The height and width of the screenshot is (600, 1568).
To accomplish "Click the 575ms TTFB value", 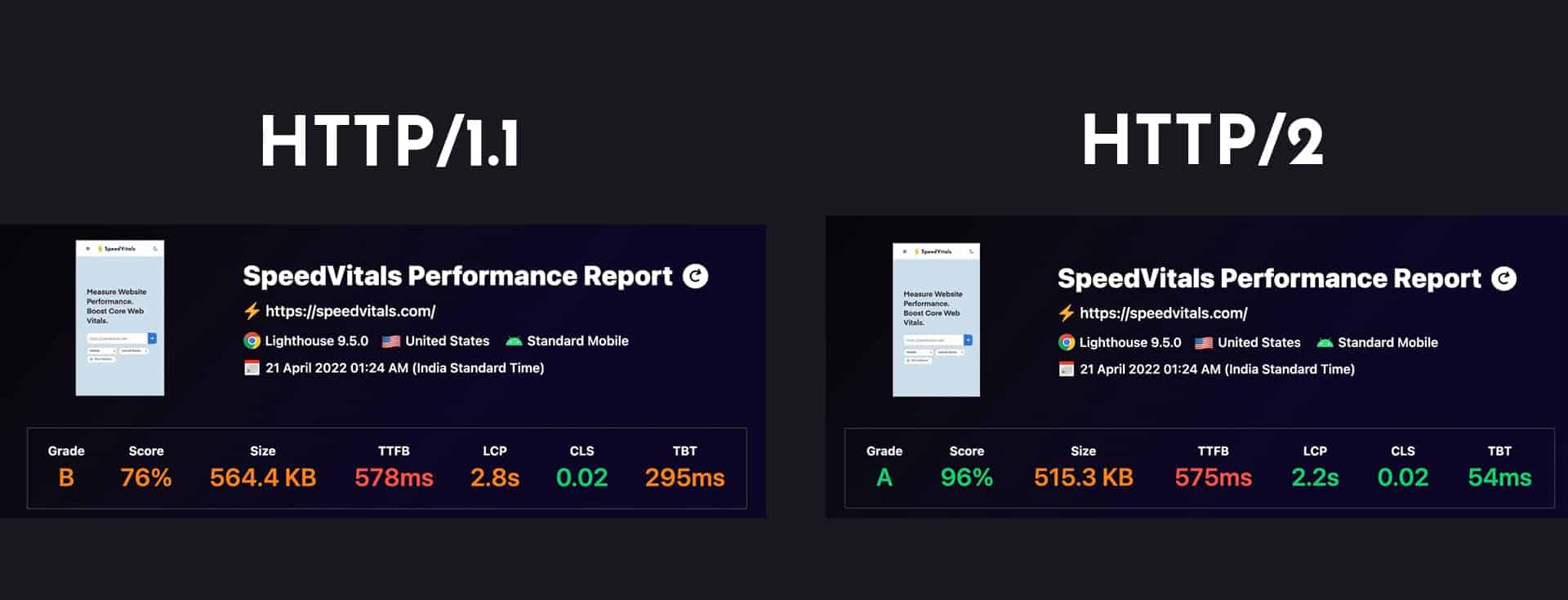I will pyautogui.click(x=1213, y=478).
